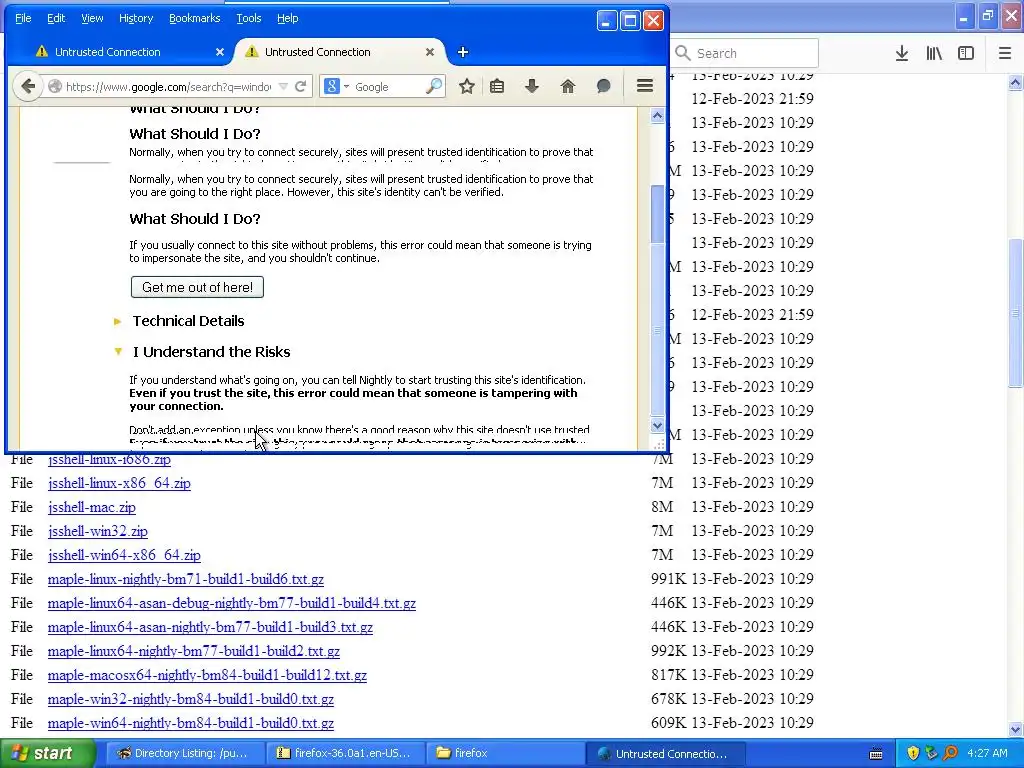Open new tab with plus button
Viewport: 1024px width, 768px height.
click(x=462, y=52)
